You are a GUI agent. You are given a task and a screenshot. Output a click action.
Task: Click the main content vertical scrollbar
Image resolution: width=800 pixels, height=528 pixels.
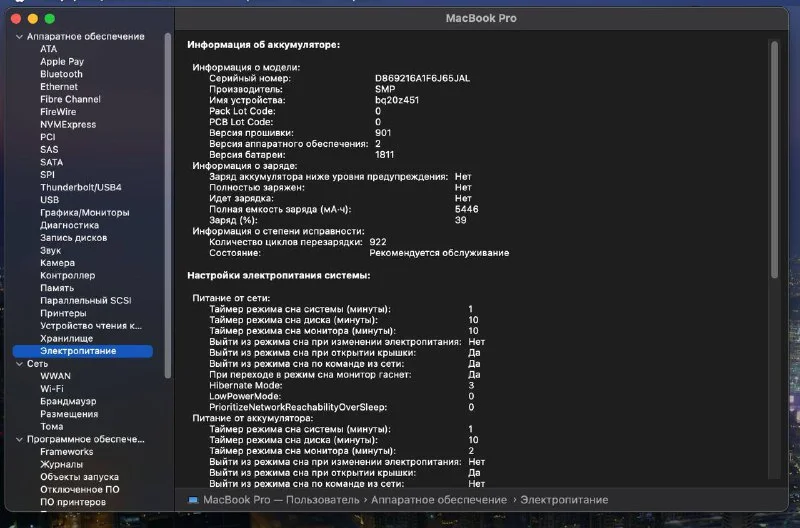773,160
